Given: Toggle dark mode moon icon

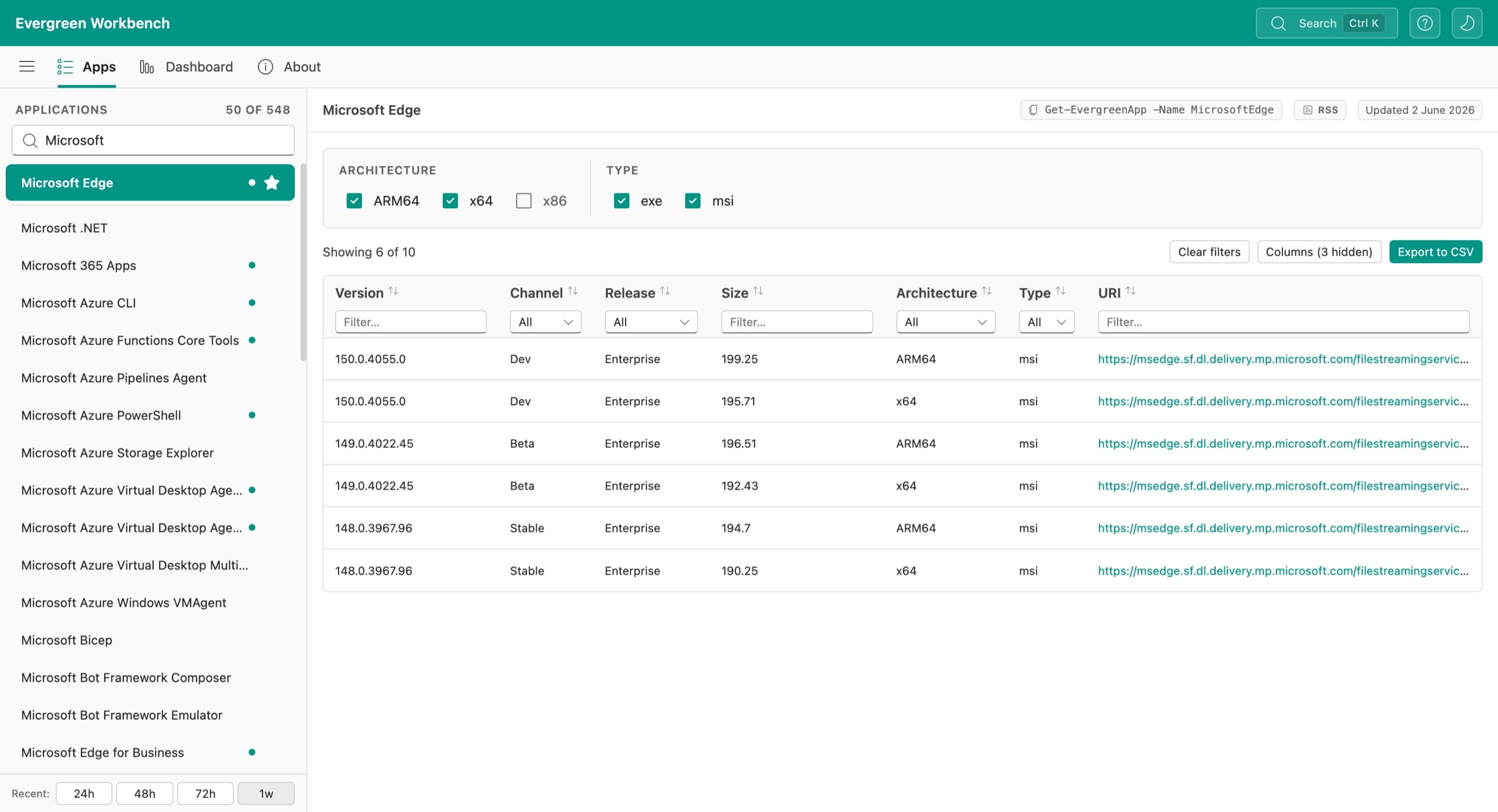Looking at the screenshot, I should (x=1467, y=23).
